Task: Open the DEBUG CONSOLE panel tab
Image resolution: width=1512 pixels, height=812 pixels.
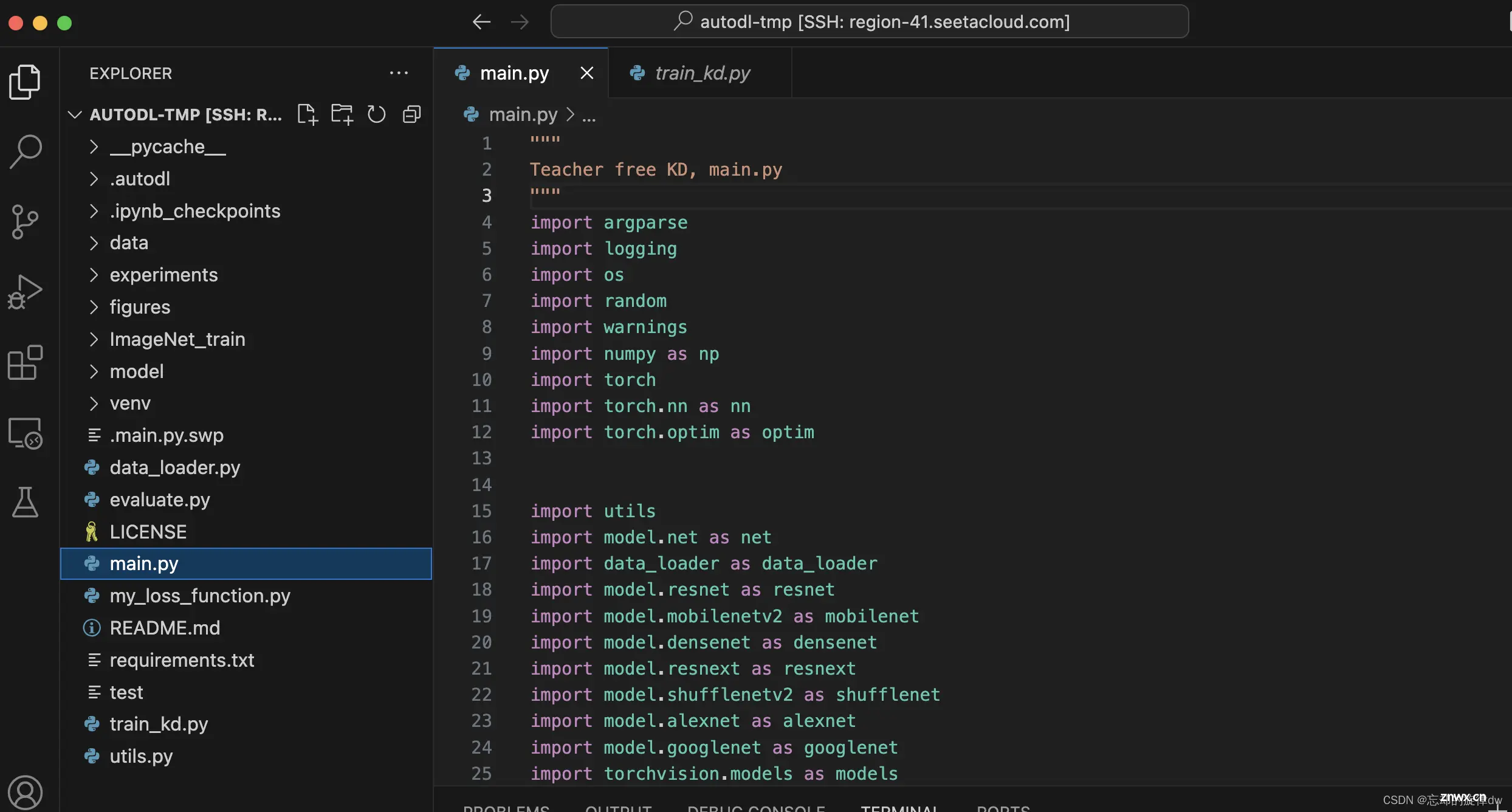Action: click(x=756, y=808)
